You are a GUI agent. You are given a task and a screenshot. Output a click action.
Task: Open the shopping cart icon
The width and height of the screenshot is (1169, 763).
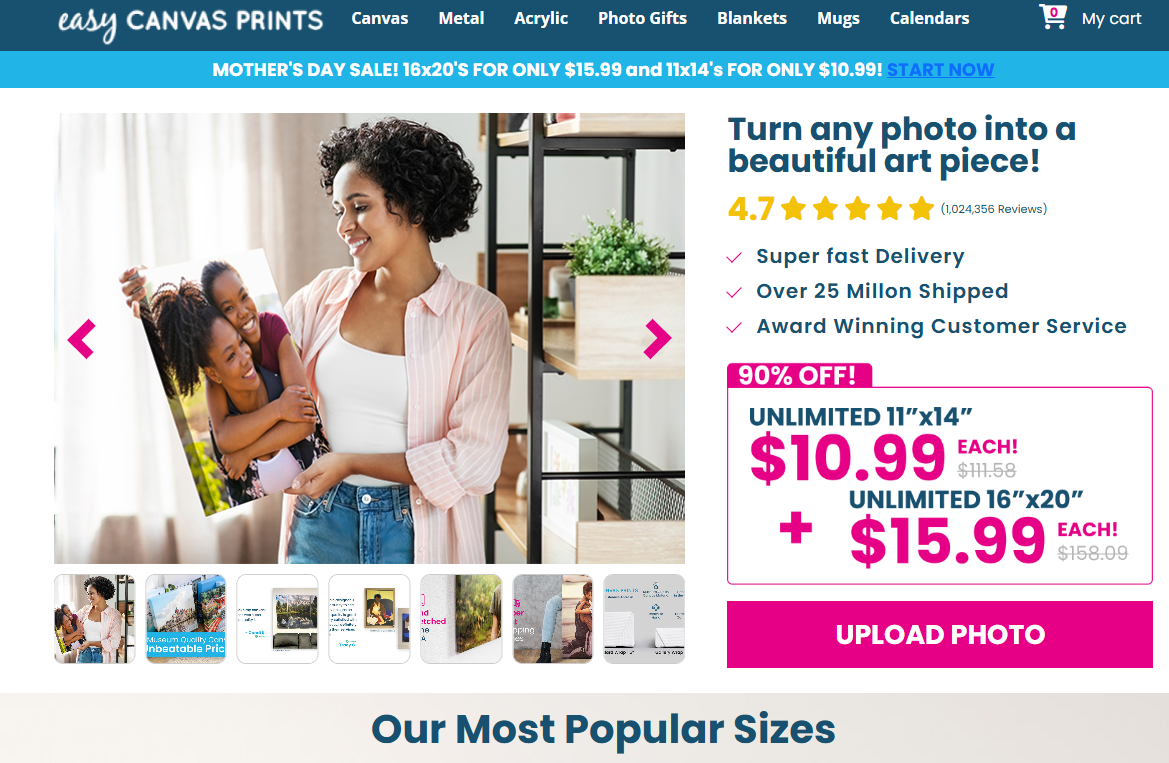[x=1053, y=16]
